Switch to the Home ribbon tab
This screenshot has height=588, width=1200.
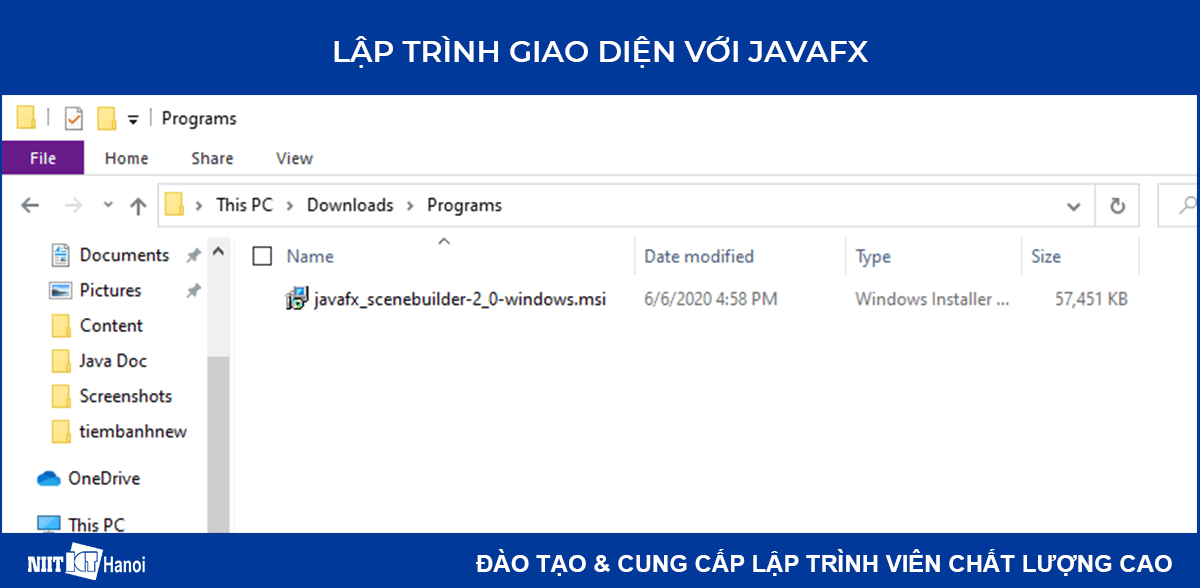pyautogui.click(x=126, y=158)
